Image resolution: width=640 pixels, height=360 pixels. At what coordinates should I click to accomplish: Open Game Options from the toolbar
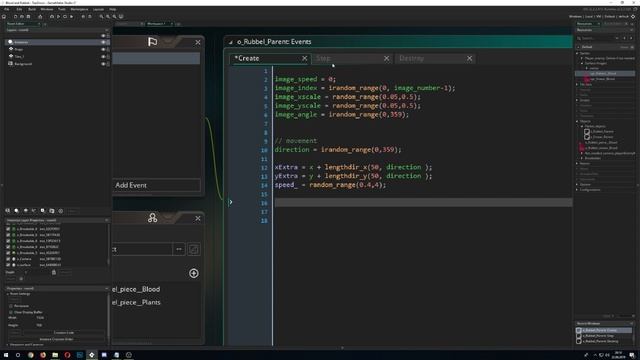(x=83, y=17)
